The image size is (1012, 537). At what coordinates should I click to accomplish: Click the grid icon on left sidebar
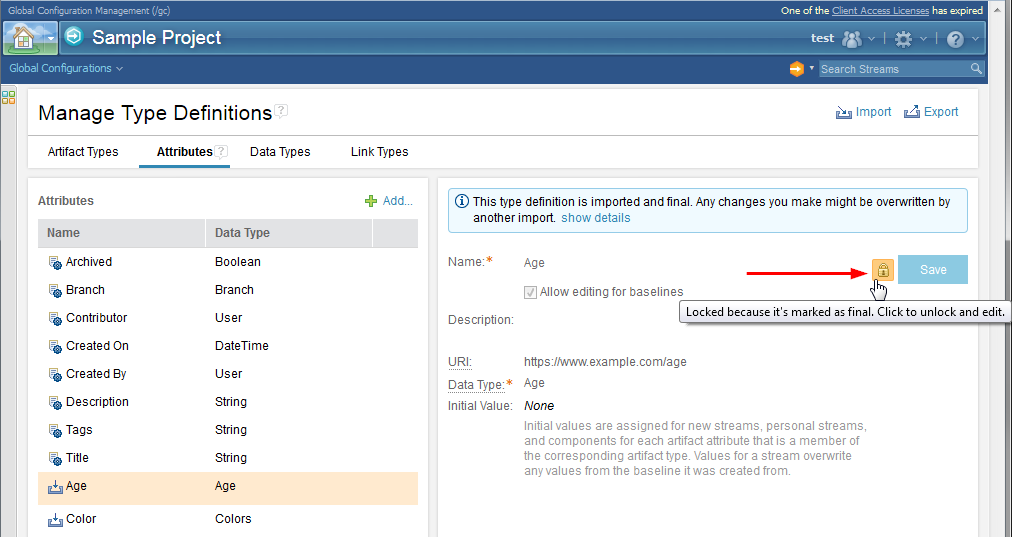9,97
